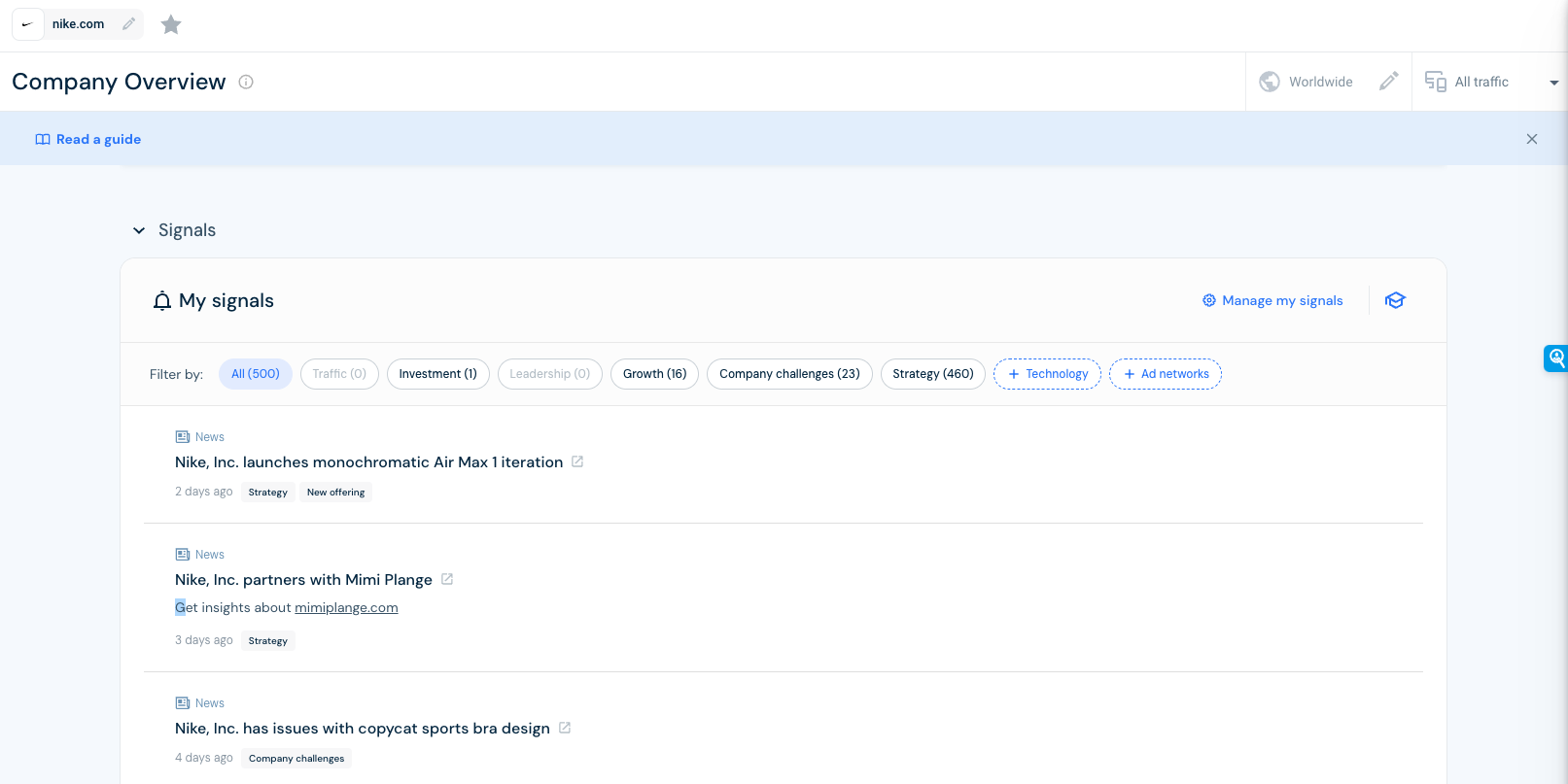1568x784 pixels.
Task: Filter by Company challenges (23)
Action: click(x=789, y=374)
